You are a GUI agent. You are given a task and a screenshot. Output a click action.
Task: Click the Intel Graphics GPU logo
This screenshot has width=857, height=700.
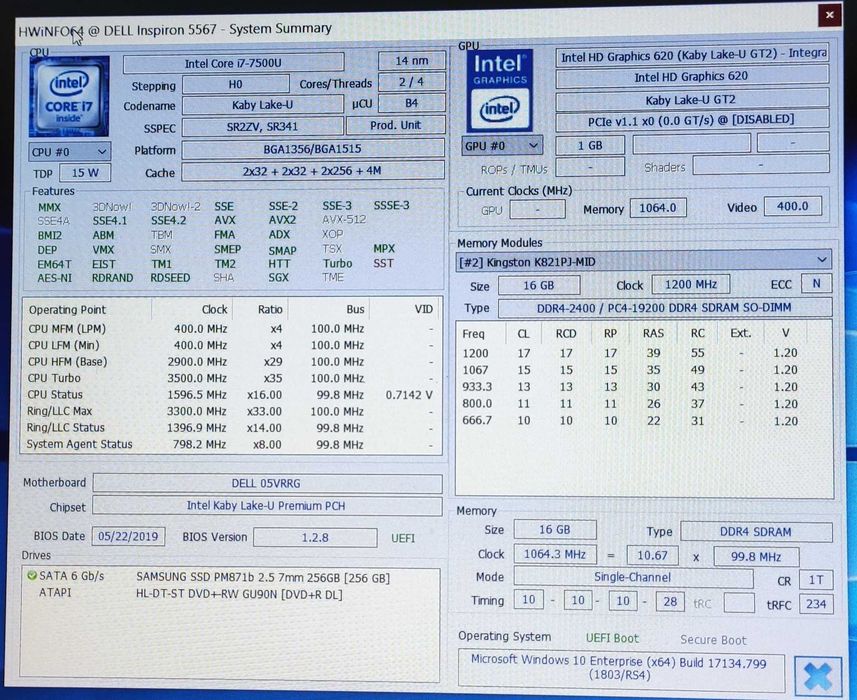point(500,91)
